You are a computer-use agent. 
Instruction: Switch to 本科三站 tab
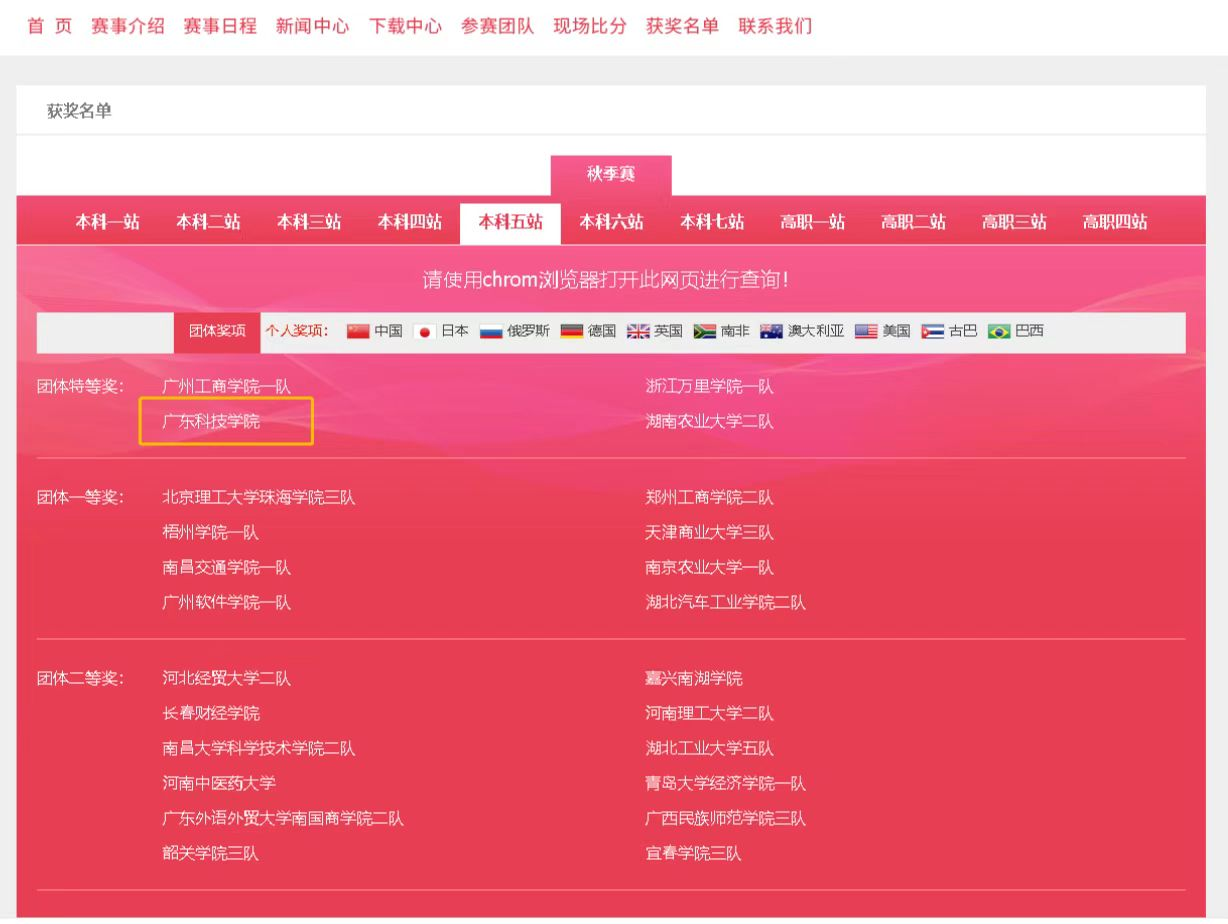pos(309,223)
